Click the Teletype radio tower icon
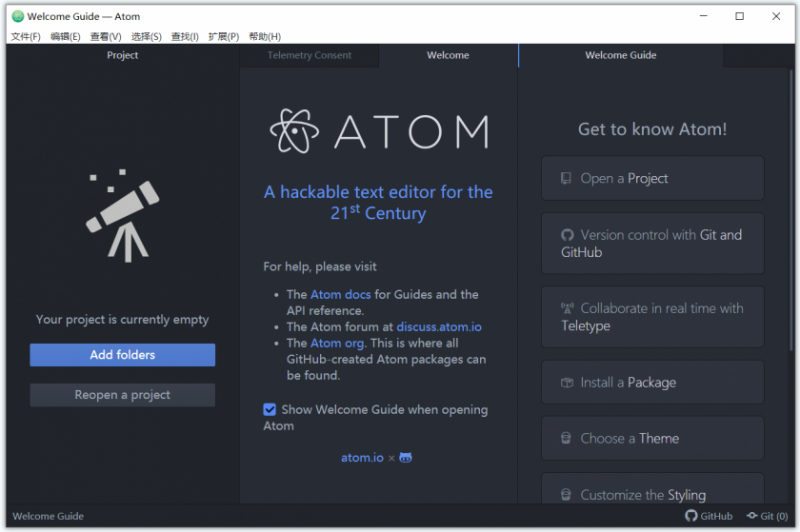 point(567,308)
